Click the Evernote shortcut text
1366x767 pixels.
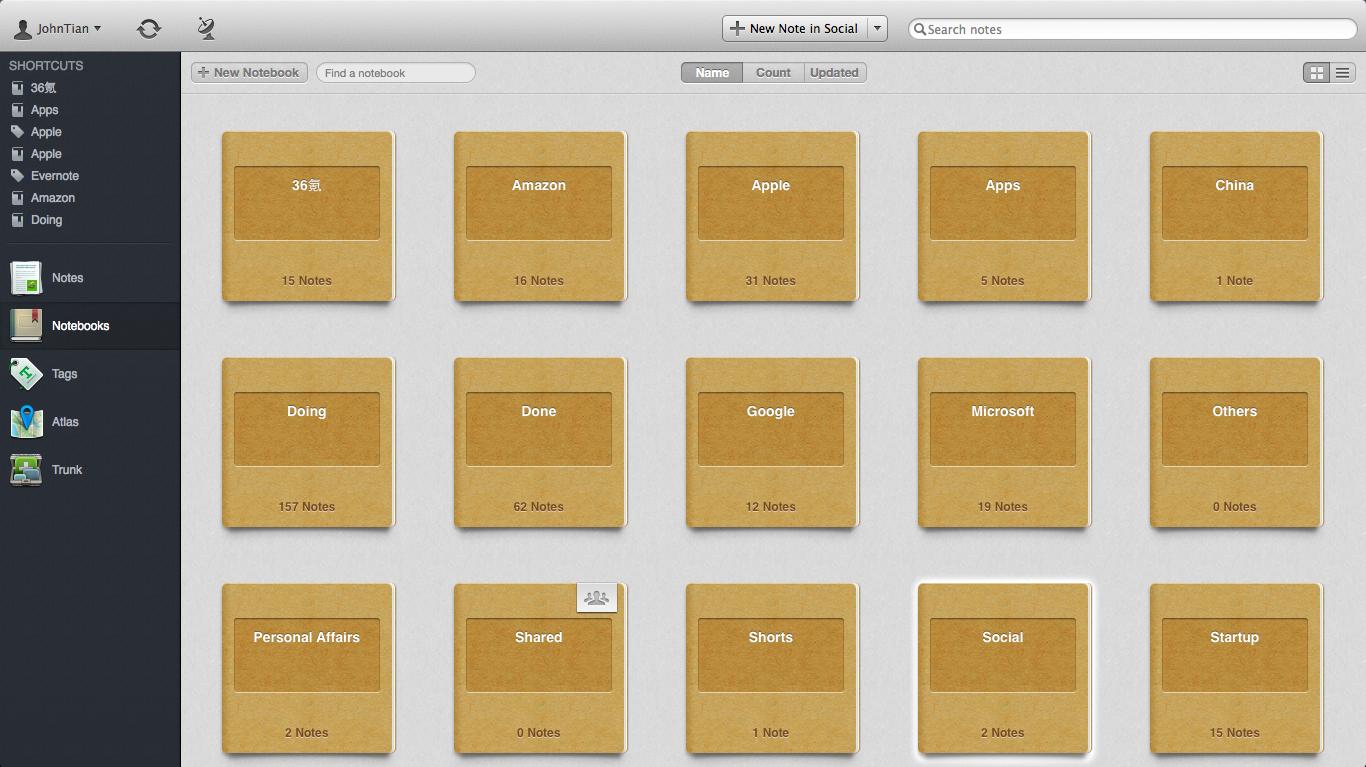point(55,176)
